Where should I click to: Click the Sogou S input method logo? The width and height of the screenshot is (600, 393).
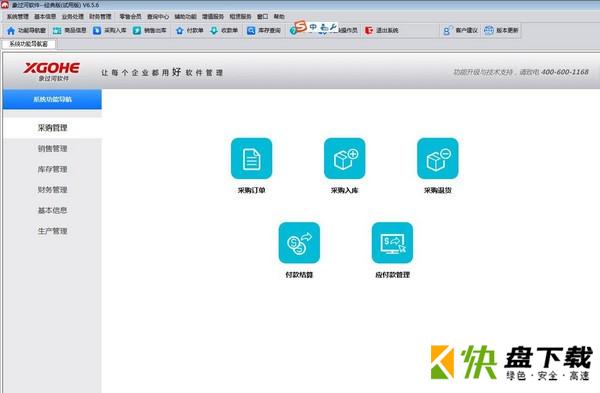pyautogui.click(x=301, y=26)
